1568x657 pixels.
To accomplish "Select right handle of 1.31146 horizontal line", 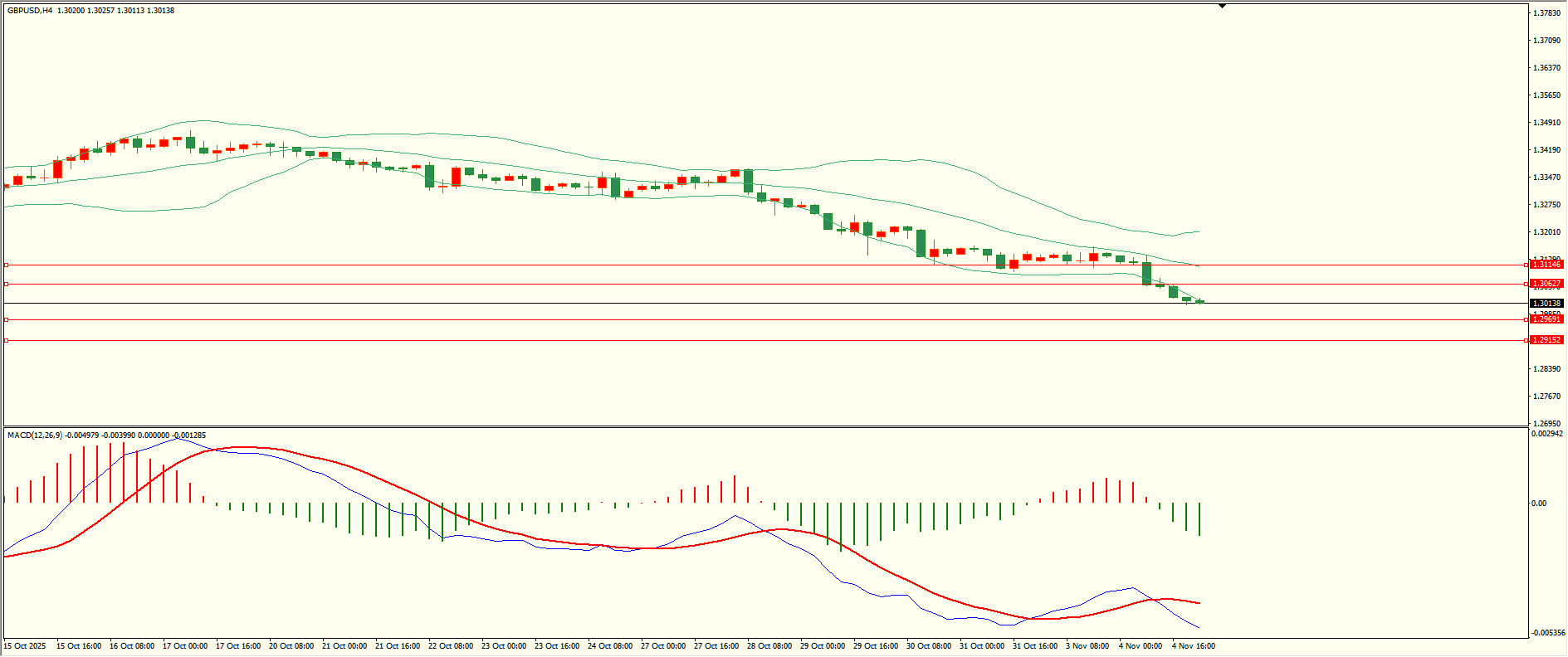I will [1526, 265].
